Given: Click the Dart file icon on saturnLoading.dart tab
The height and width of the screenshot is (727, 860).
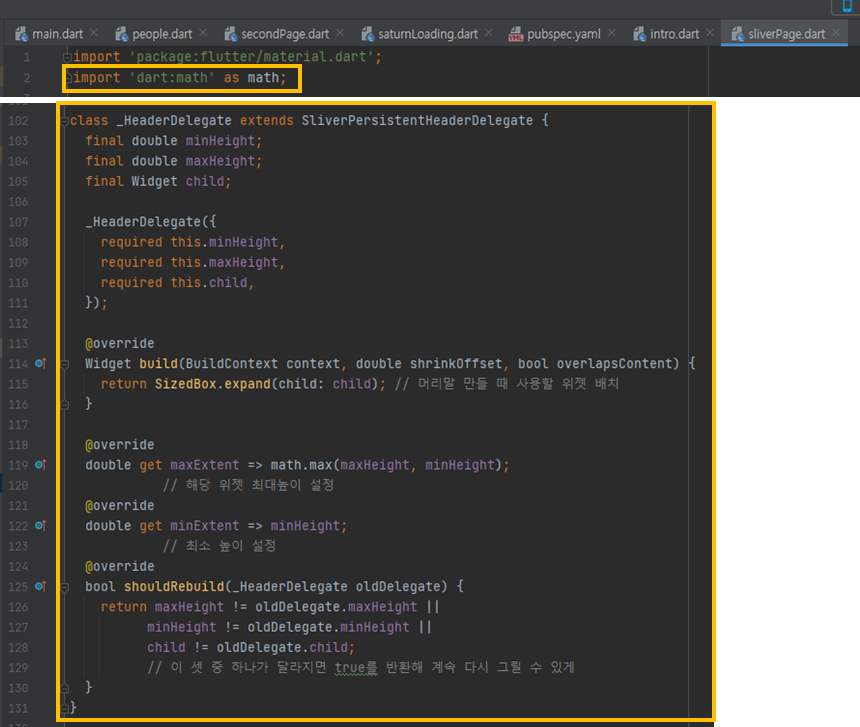Looking at the screenshot, I should (x=367, y=34).
